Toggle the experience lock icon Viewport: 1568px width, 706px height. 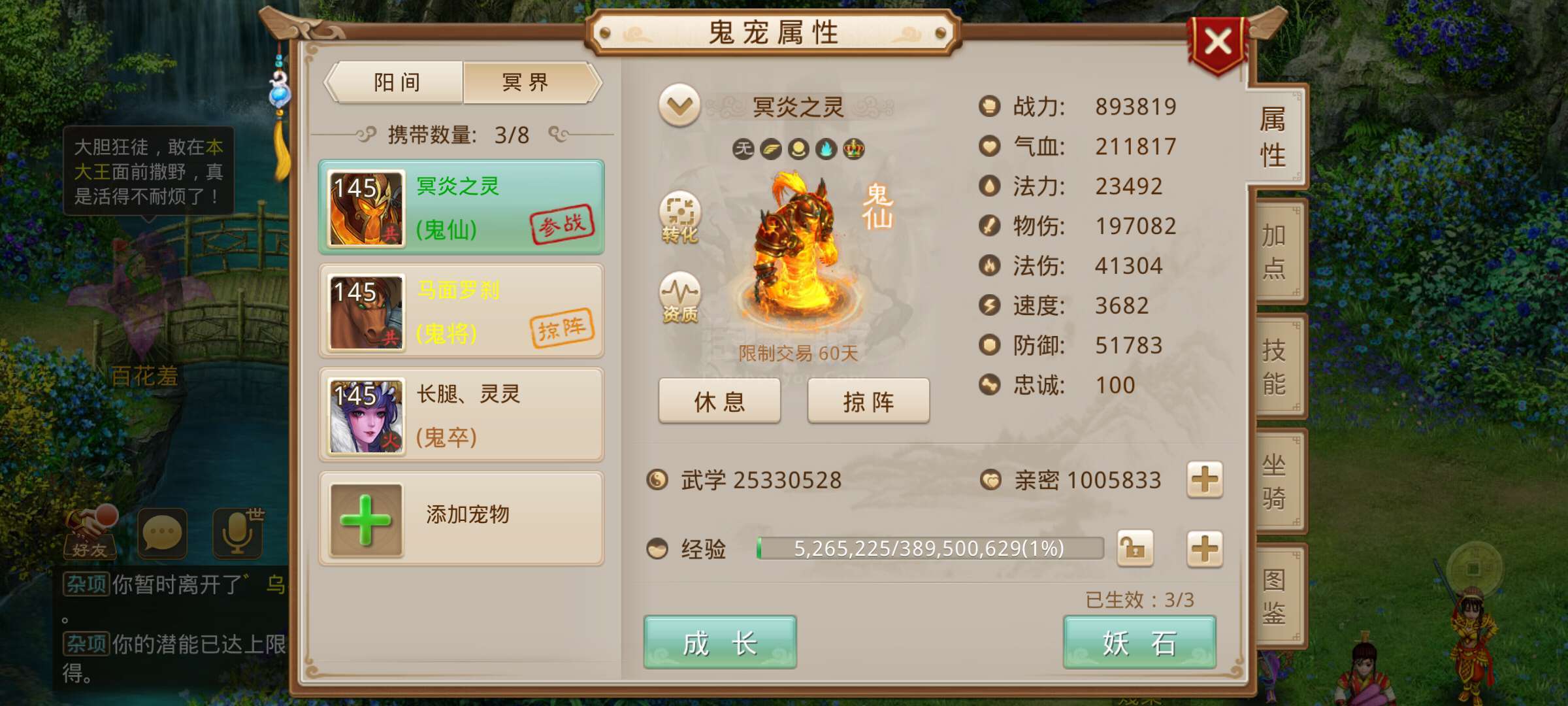(x=1135, y=548)
